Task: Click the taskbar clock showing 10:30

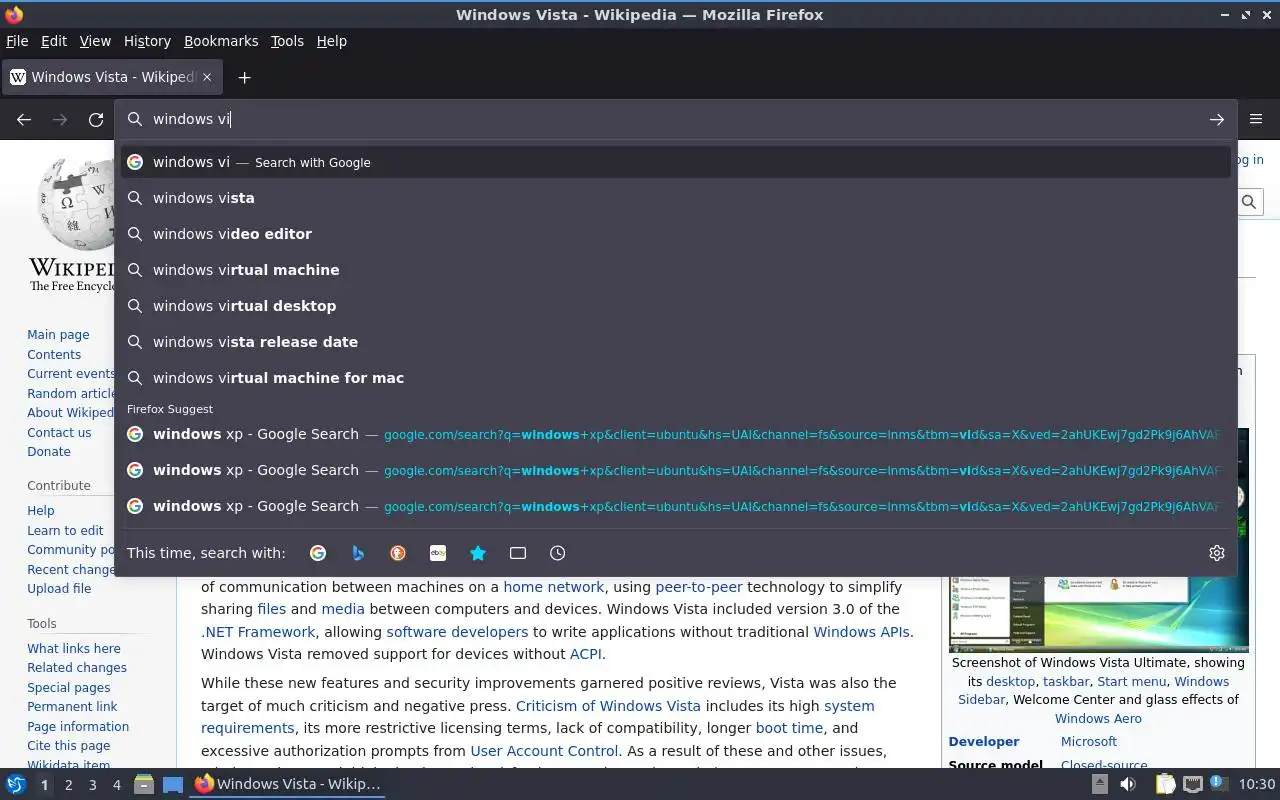Action: pos(1257,784)
